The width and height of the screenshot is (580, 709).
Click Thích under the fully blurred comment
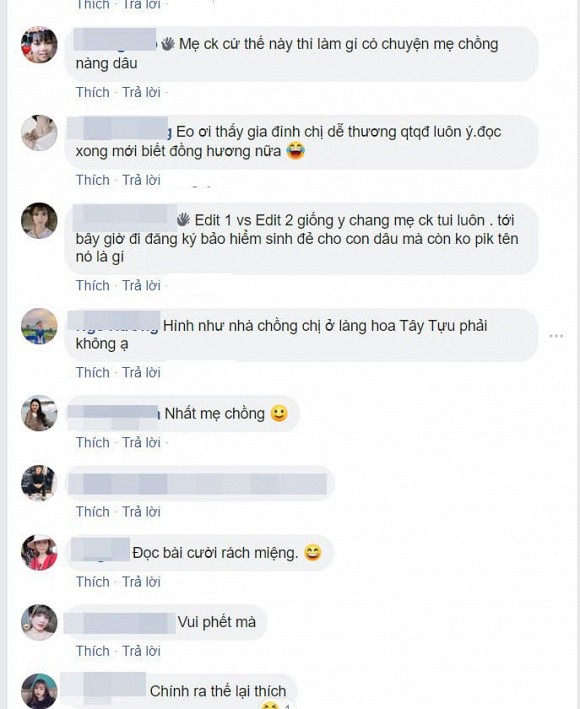pyautogui.click(x=93, y=512)
